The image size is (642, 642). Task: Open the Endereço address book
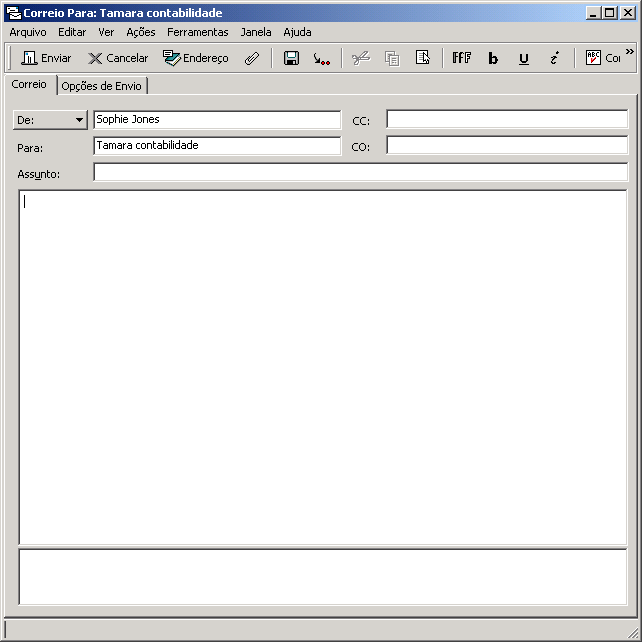click(x=195, y=58)
